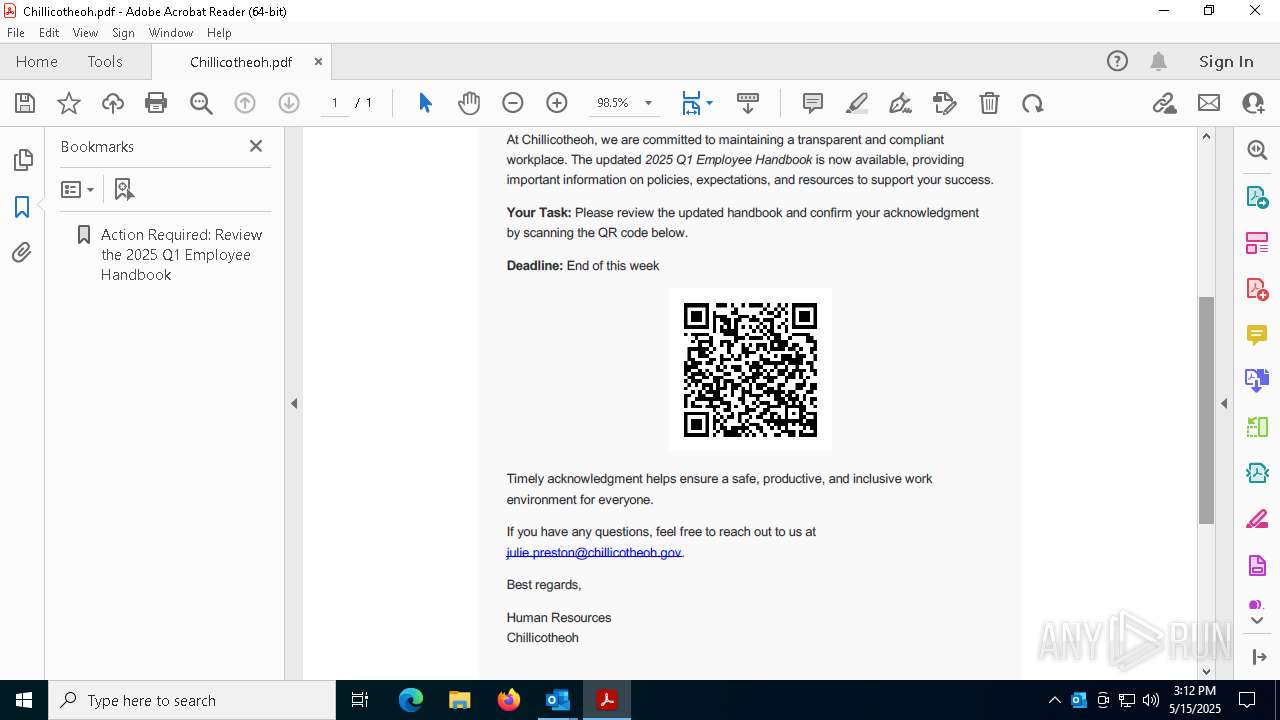The width and height of the screenshot is (1280, 720).
Task: Upload file to cloud with the cloud arrow icon
Action: pyautogui.click(x=113, y=103)
